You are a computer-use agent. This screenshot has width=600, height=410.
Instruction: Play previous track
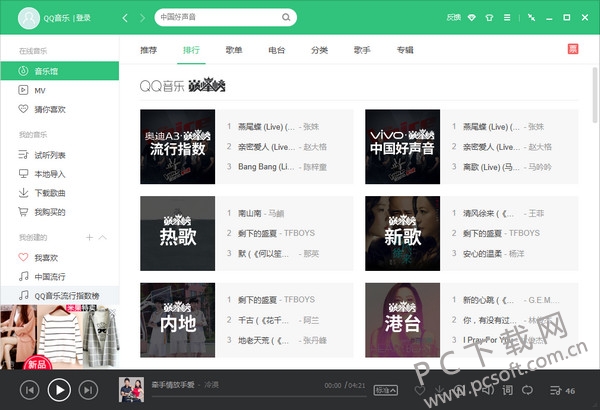click(29, 390)
